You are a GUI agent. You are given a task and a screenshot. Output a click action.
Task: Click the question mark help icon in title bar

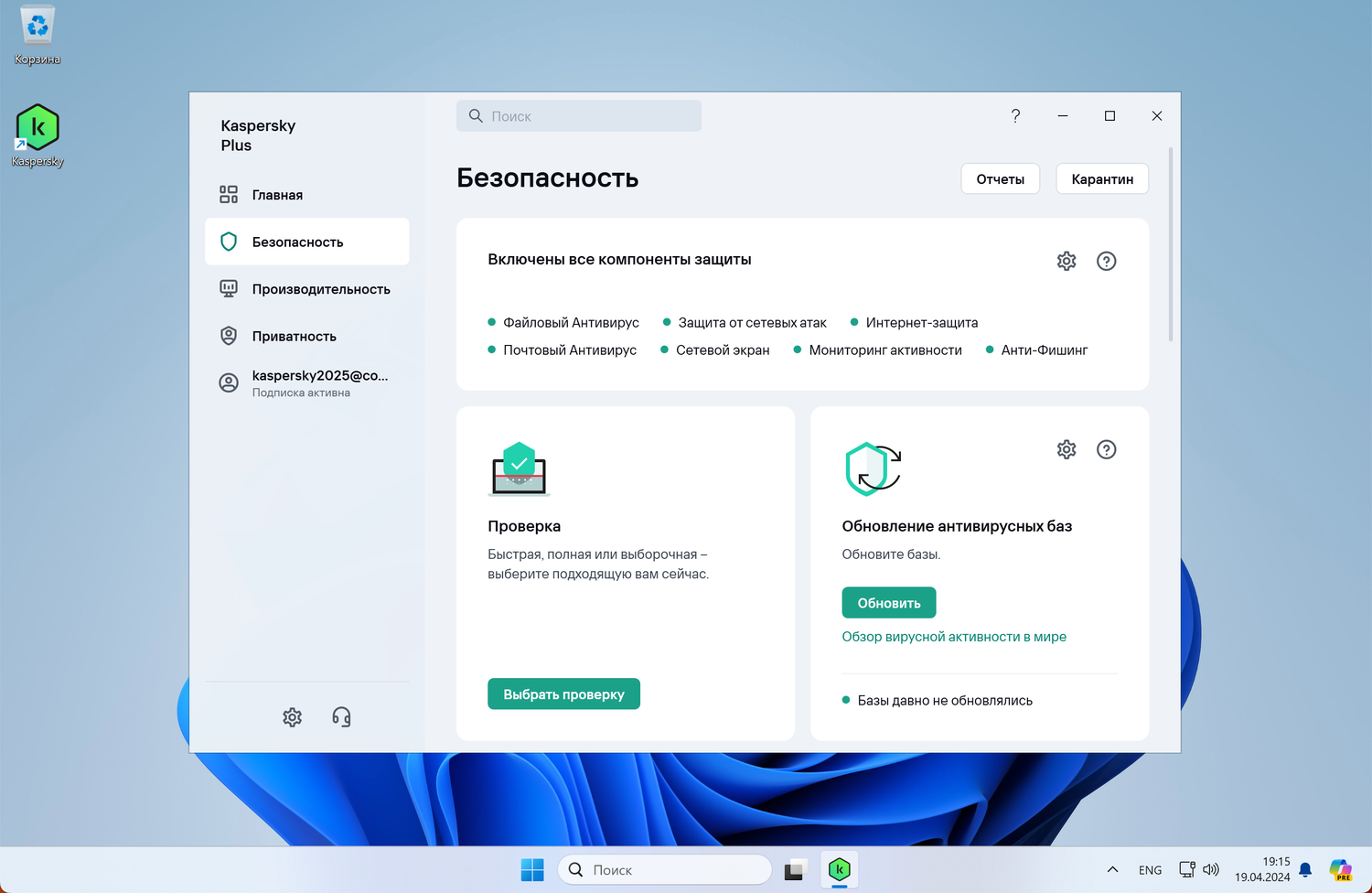(1015, 116)
